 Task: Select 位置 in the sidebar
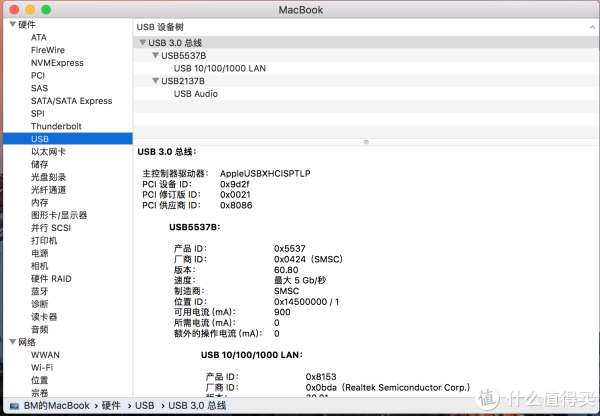(40, 380)
